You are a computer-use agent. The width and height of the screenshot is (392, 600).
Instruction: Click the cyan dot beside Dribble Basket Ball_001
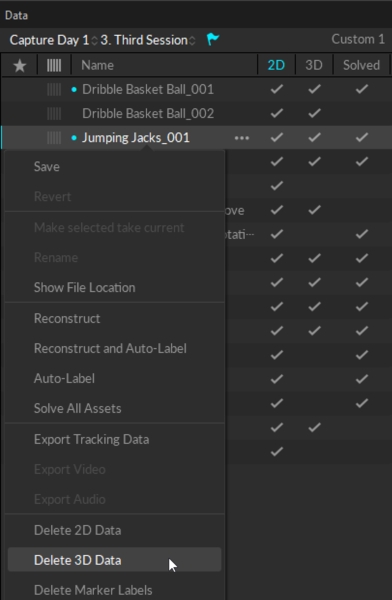(x=74, y=90)
